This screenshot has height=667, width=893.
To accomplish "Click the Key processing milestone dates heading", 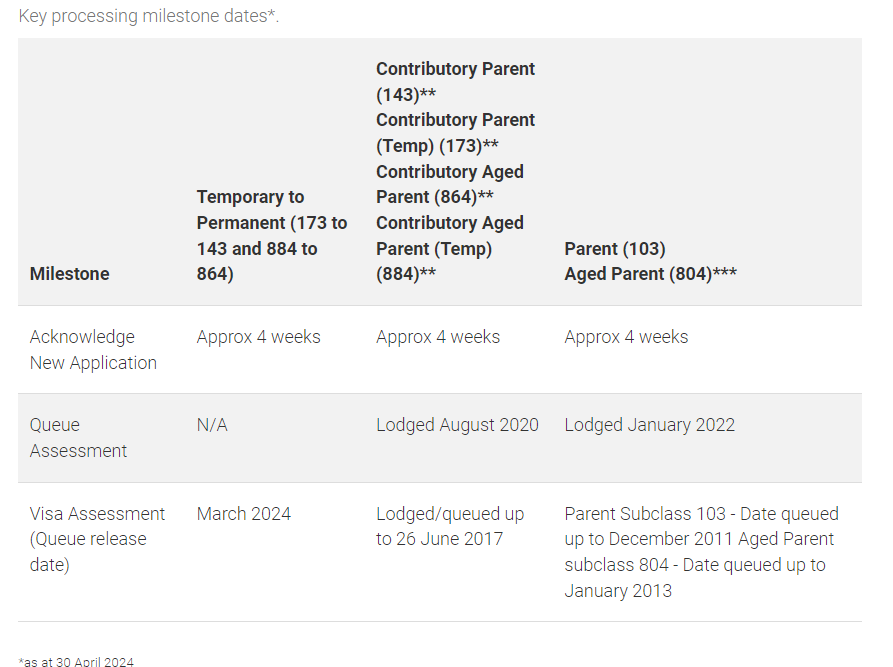I will tap(149, 17).
